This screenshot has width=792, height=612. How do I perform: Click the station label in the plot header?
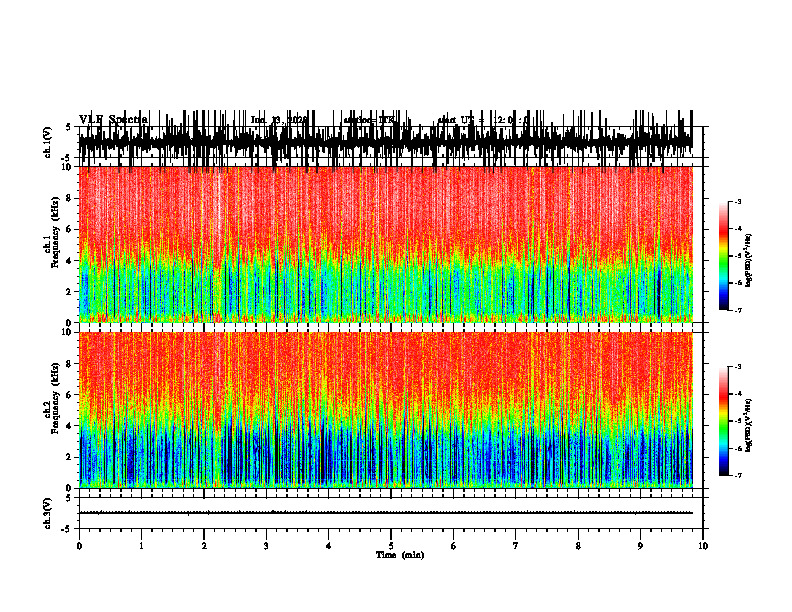[369, 120]
